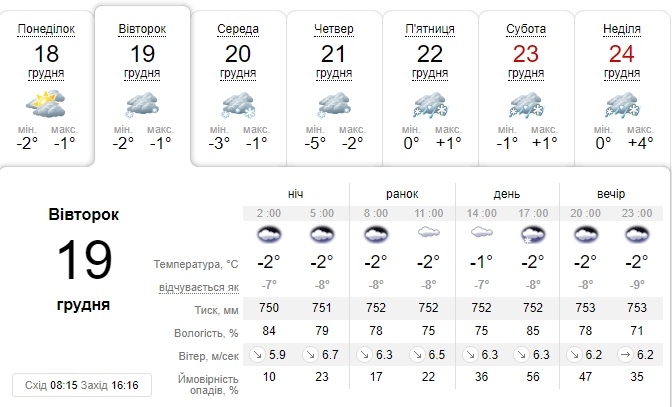Image resolution: width=672 pixels, height=407 pixels.
Task: Click the 14:00 cloud icon
Action: pyautogui.click(x=482, y=232)
